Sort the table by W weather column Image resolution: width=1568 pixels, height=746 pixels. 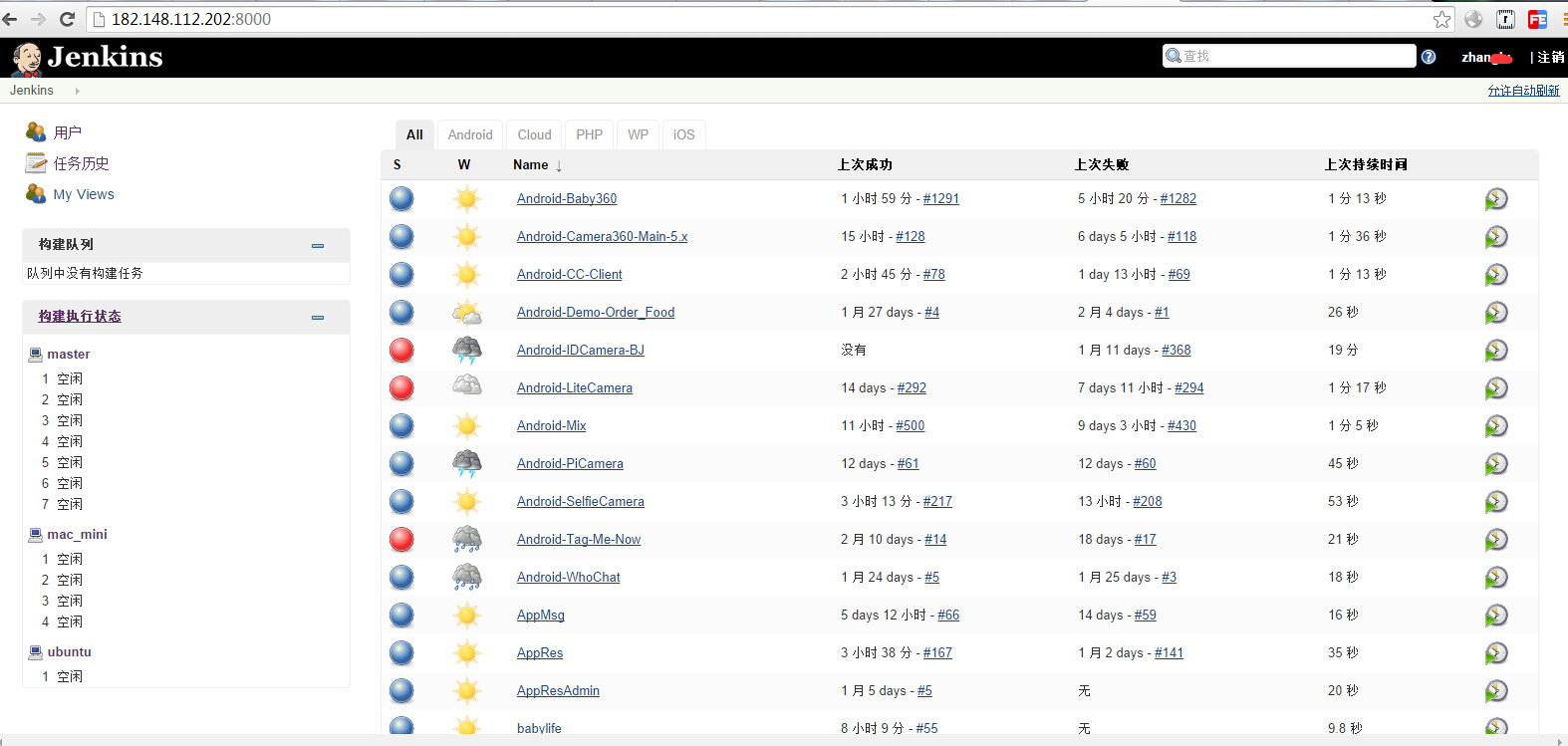tap(464, 165)
